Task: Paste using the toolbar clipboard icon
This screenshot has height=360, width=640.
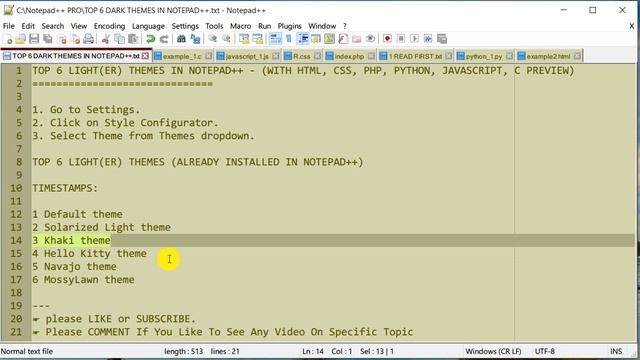Action: pyautogui.click(x=133, y=39)
